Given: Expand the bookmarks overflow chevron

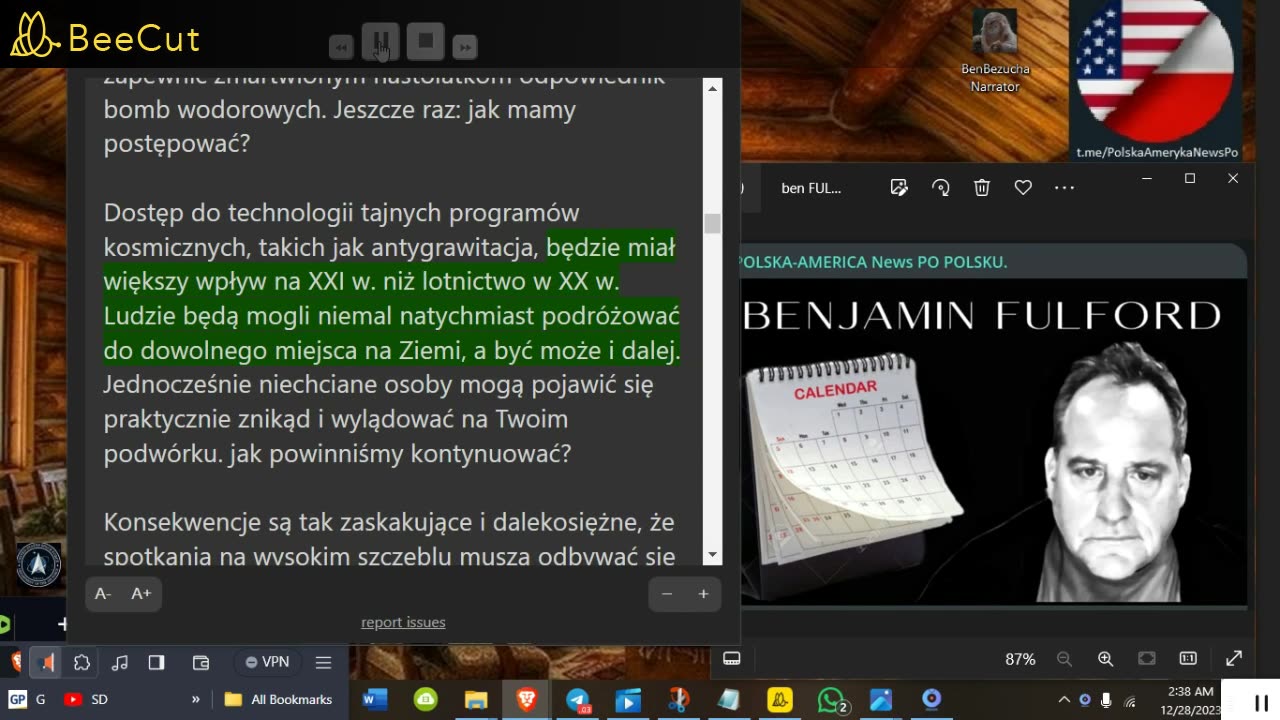Looking at the screenshot, I should [195, 699].
